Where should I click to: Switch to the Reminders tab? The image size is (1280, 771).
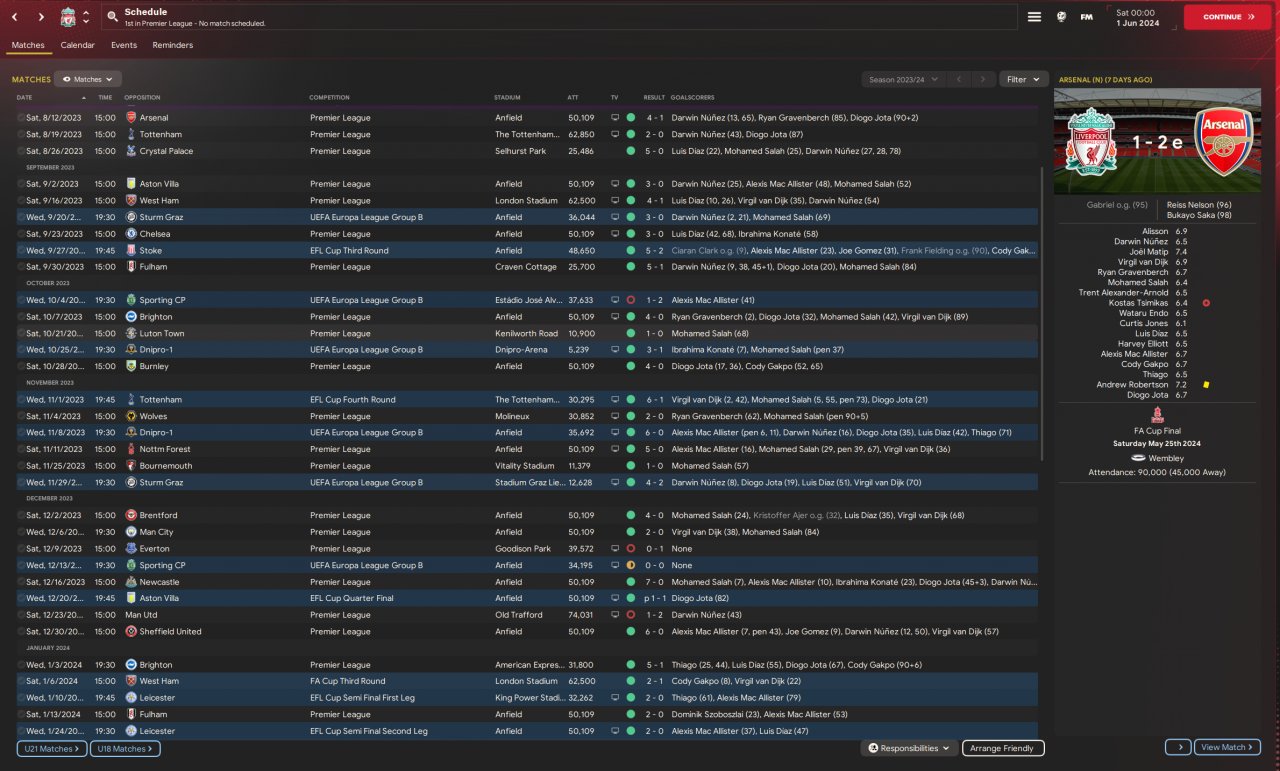coord(172,45)
